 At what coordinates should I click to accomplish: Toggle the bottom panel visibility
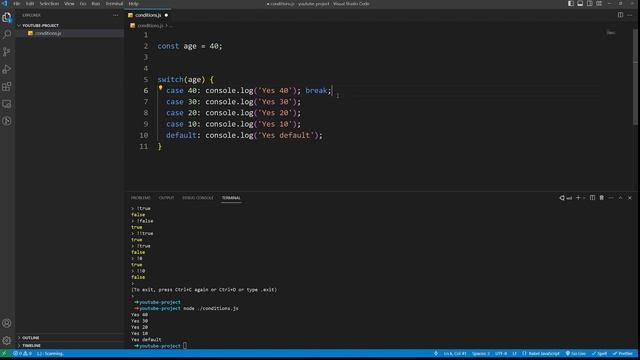(580, 4)
